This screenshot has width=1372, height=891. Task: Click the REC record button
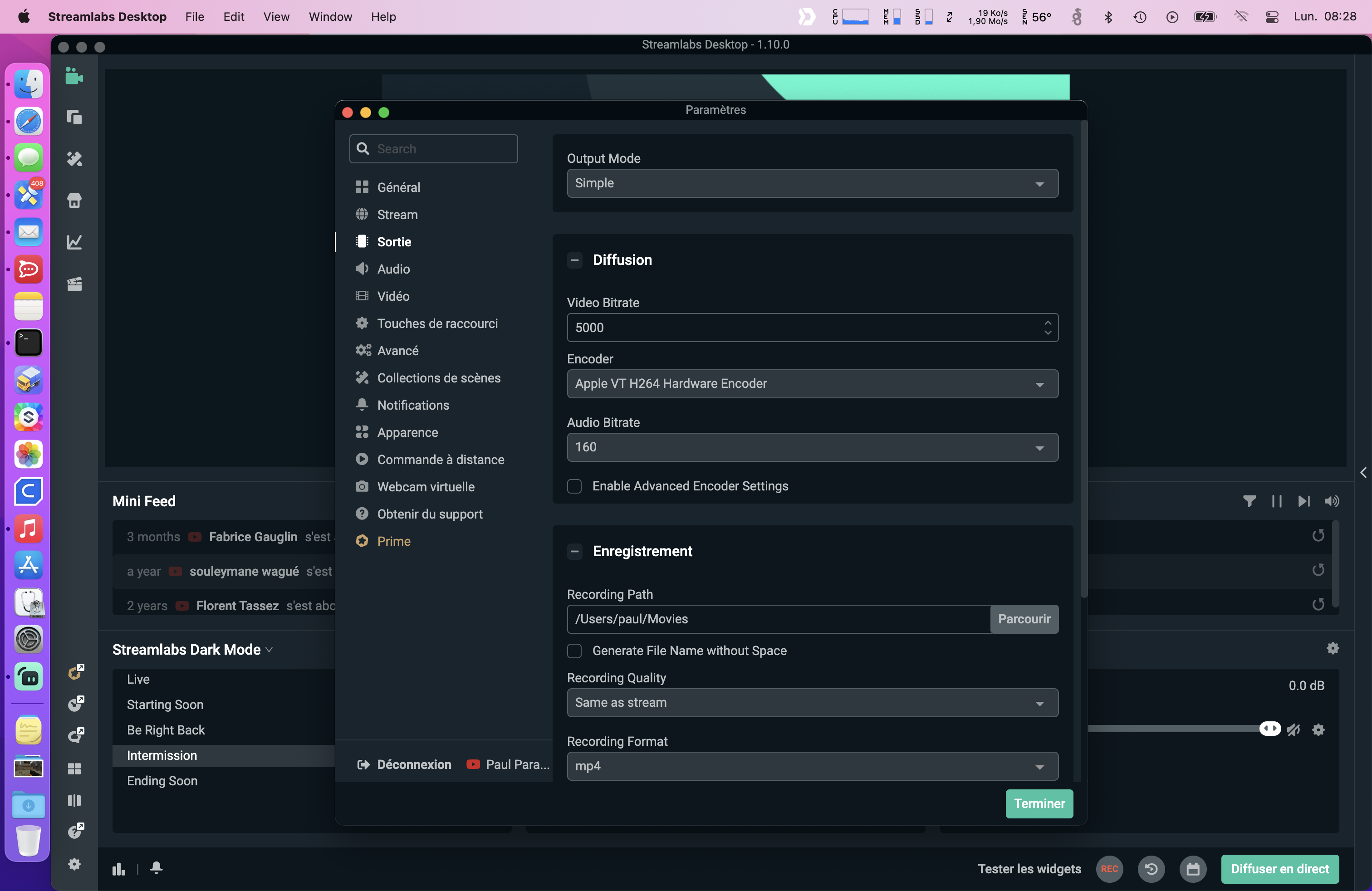pyautogui.click(x=1109, y=868)
